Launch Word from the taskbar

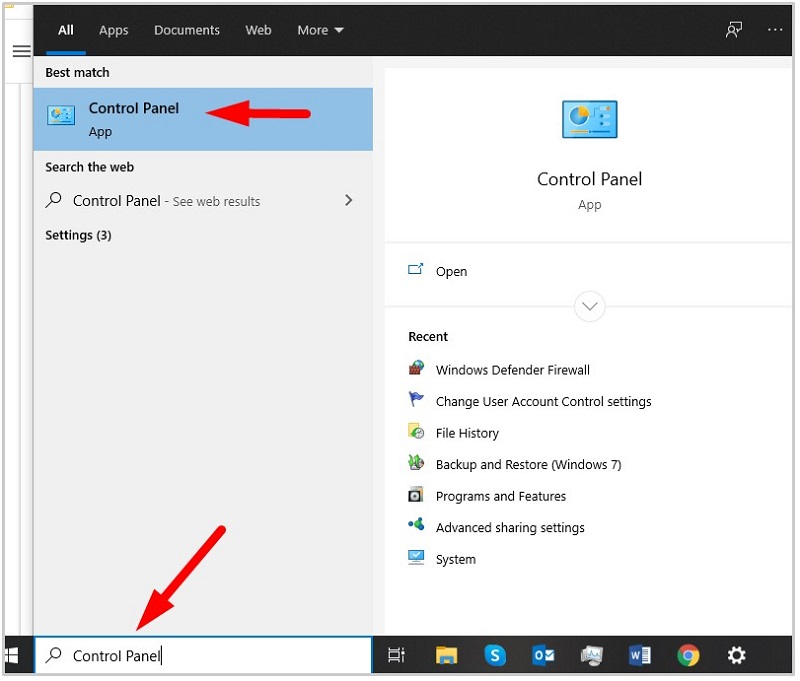[x=640, y=655]
